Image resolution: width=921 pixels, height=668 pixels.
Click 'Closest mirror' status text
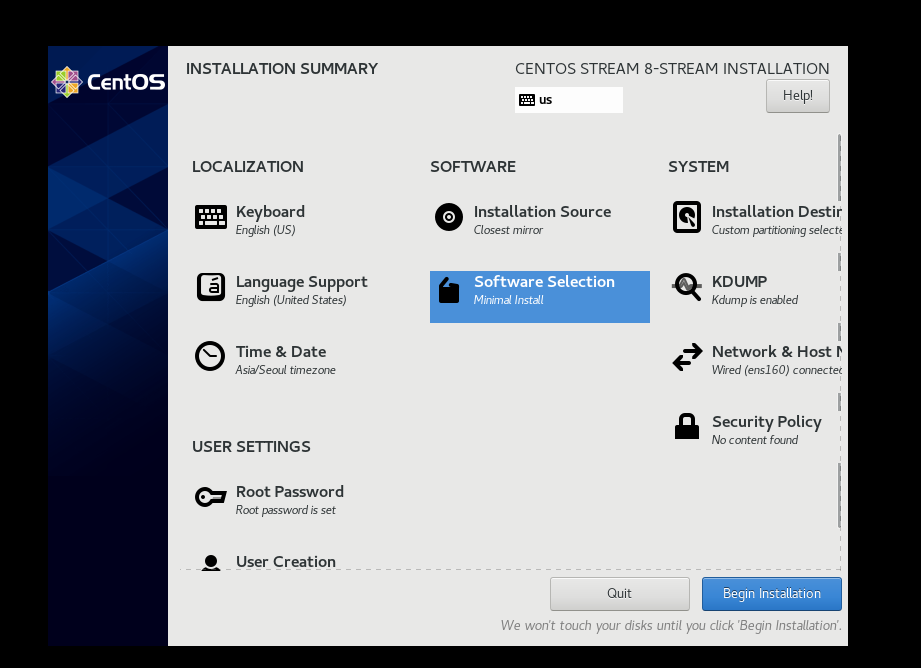click(x=508, y=230)
